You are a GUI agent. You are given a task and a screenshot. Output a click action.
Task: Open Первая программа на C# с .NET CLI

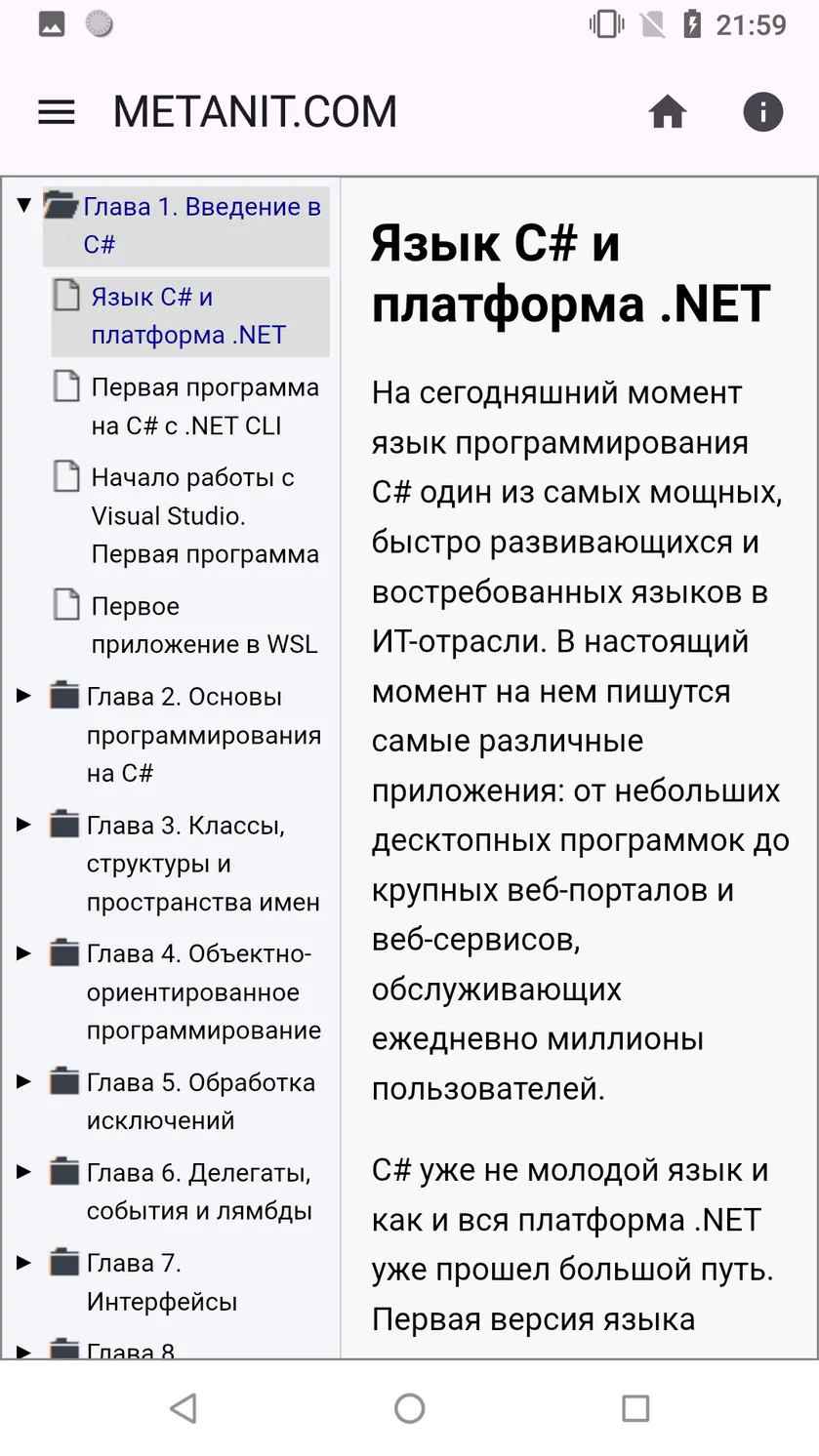coord(205,406)
